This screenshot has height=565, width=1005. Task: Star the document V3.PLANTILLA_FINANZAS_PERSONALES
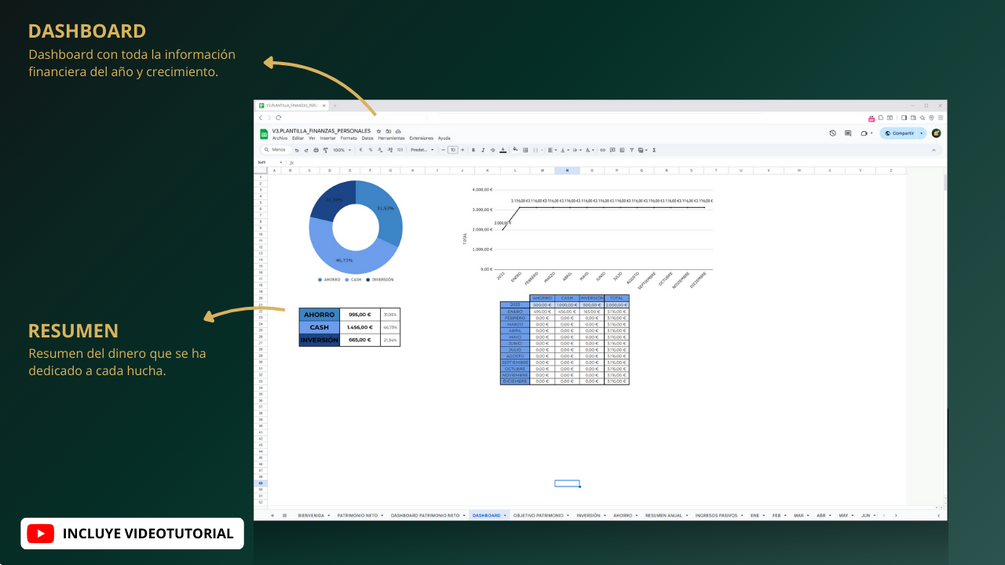click(x=379, y=131)
